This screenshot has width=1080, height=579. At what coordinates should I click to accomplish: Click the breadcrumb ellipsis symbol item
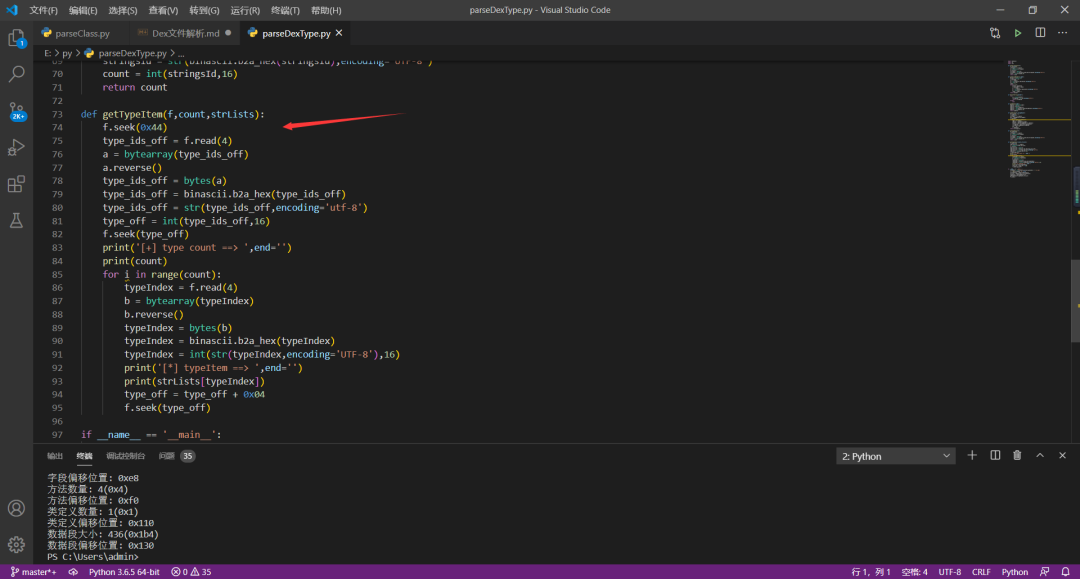[x=182, y=53]
